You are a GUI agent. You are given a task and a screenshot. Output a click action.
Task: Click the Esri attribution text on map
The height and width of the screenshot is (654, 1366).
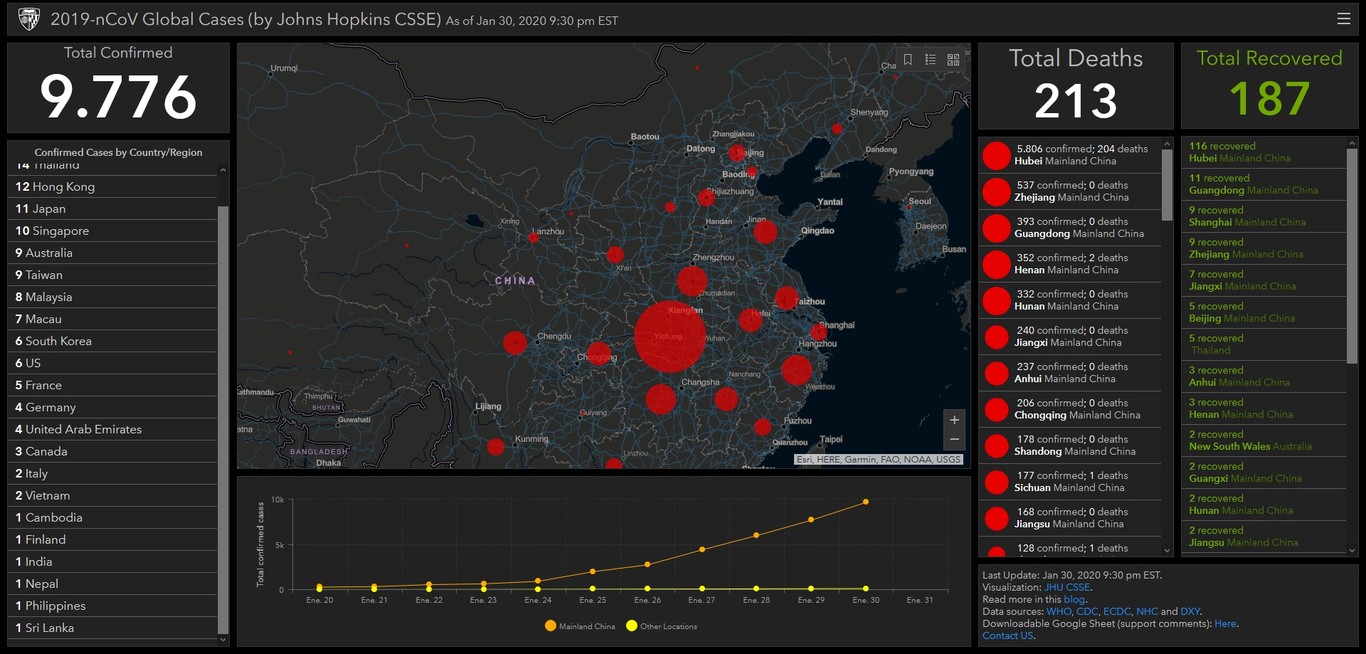click(x=879, y=459)
